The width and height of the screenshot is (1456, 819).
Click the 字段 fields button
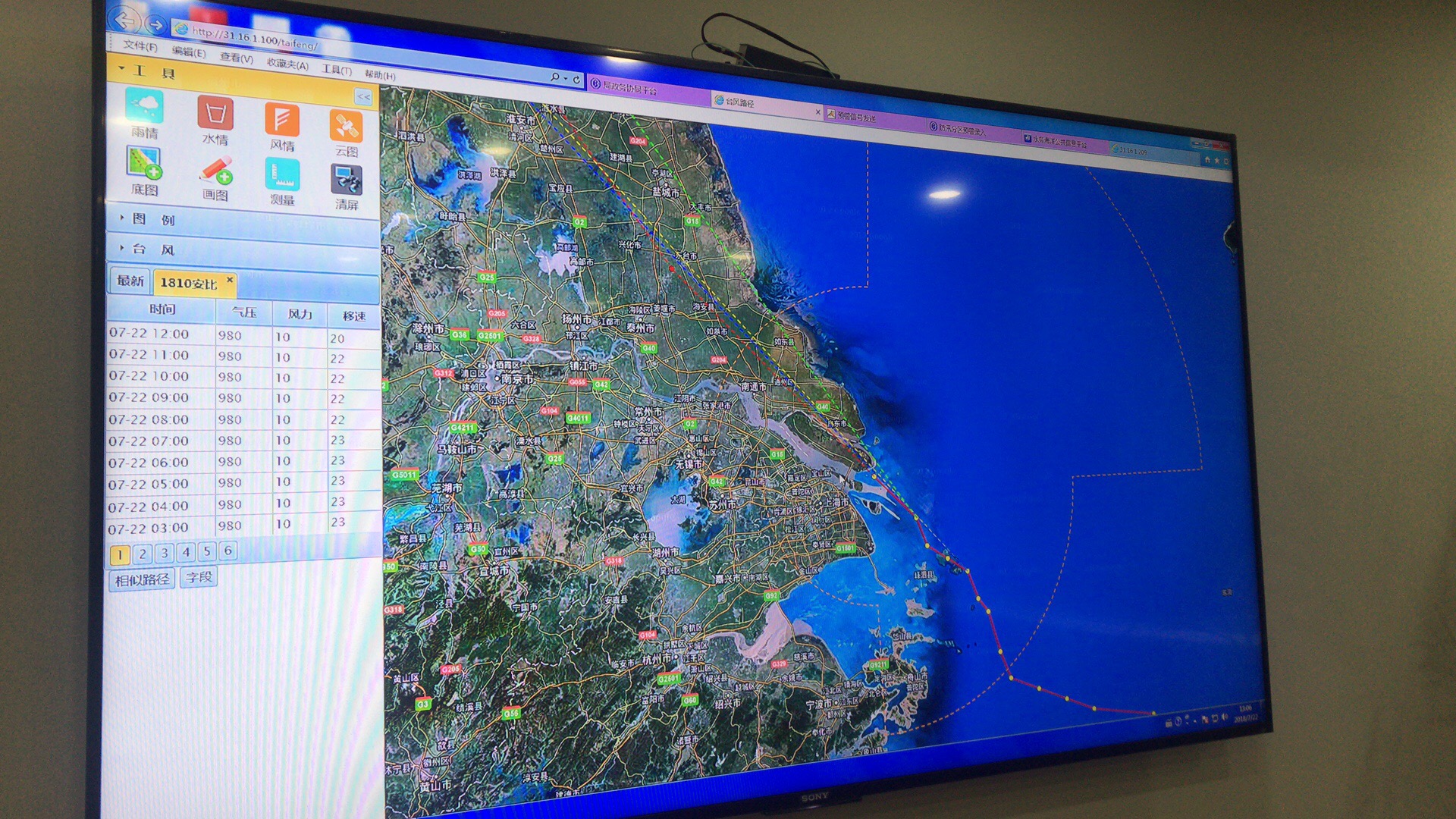point(199,577)
